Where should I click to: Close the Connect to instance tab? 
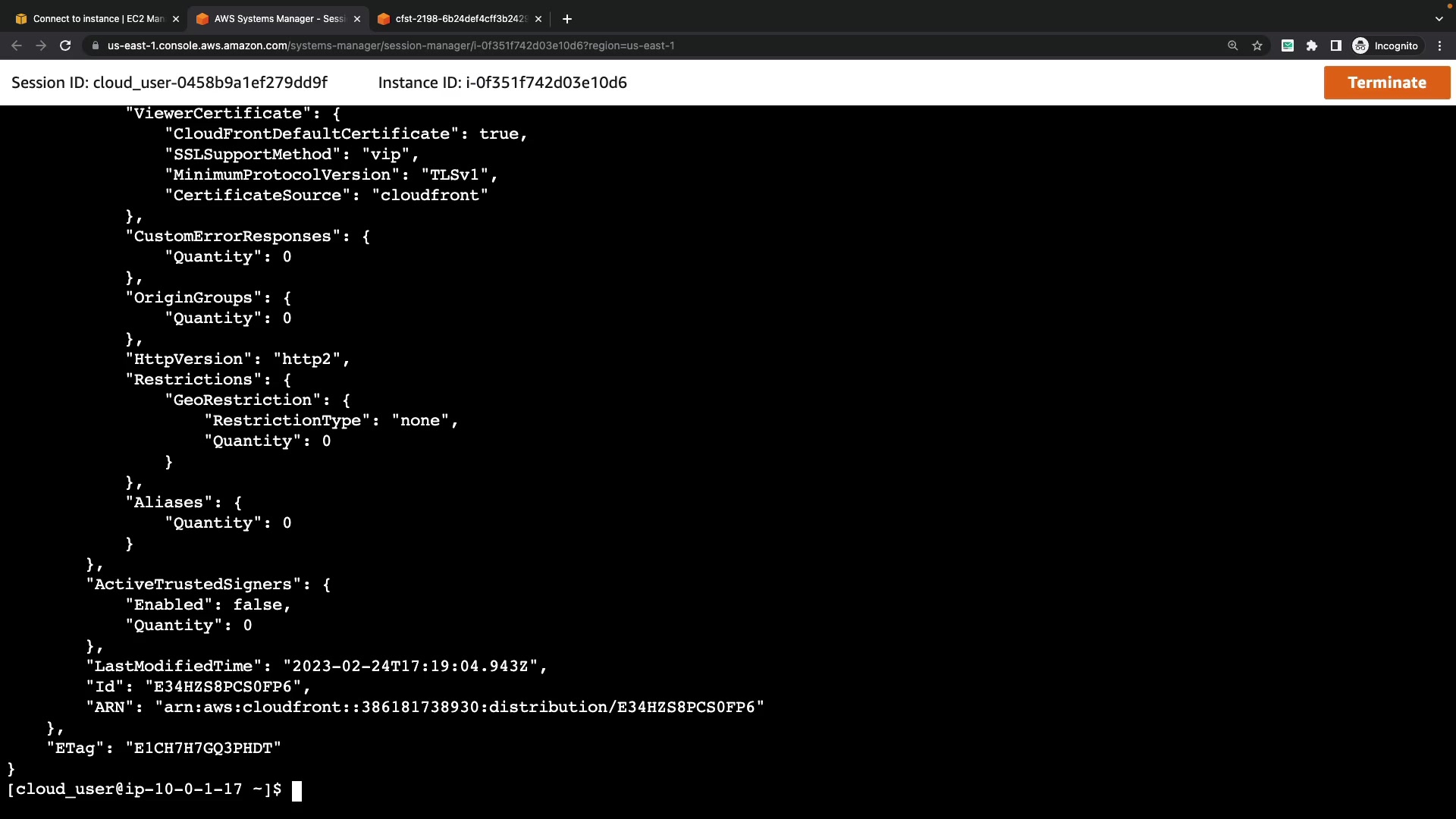[176, 19]
